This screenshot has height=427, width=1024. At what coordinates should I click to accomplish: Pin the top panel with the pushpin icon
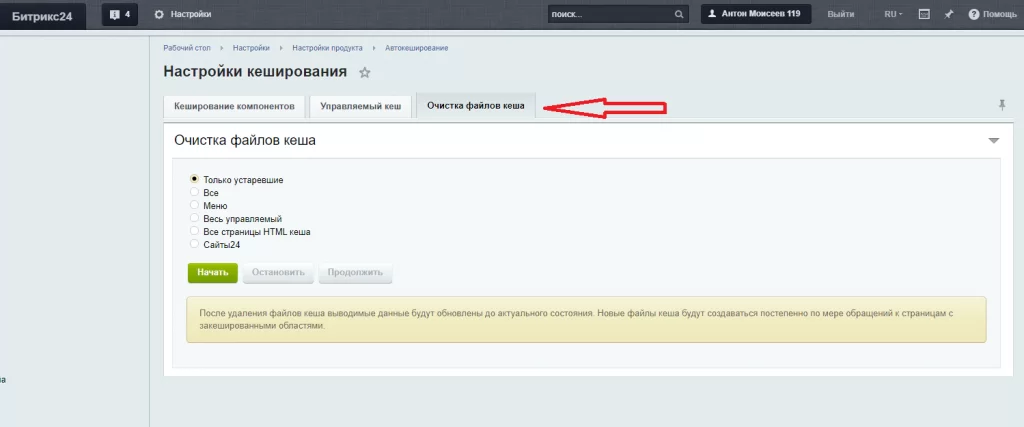point(948,15)
